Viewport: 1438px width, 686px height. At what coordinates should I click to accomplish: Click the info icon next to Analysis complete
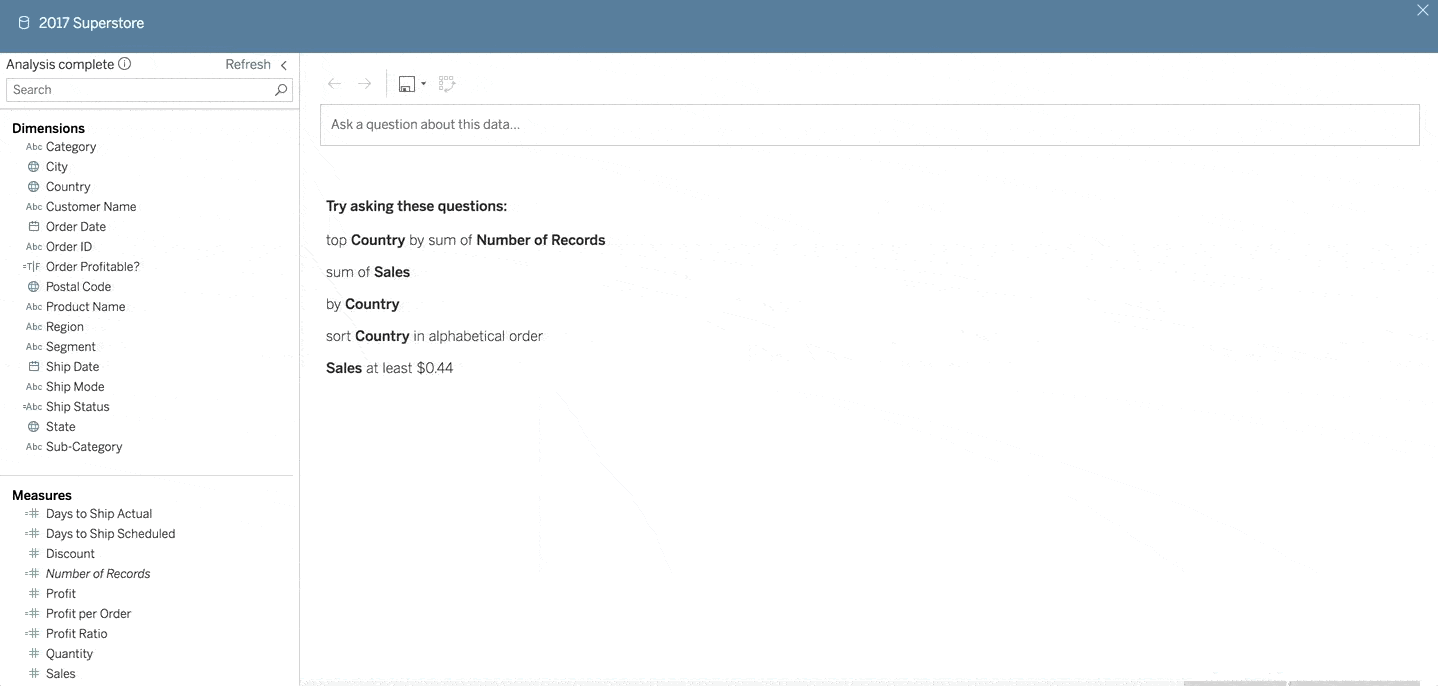pos(126,63)
